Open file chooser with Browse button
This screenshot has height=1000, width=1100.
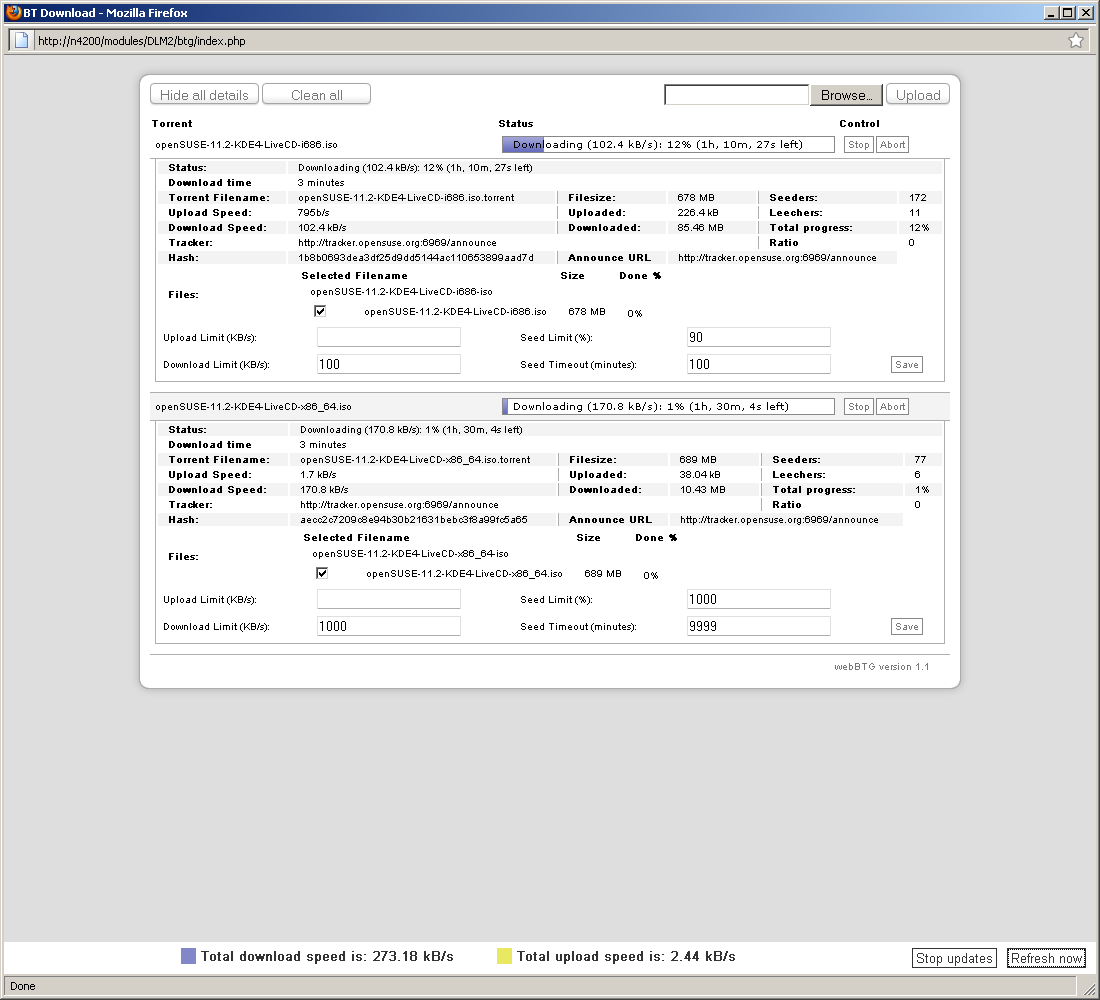pos(846,95)
